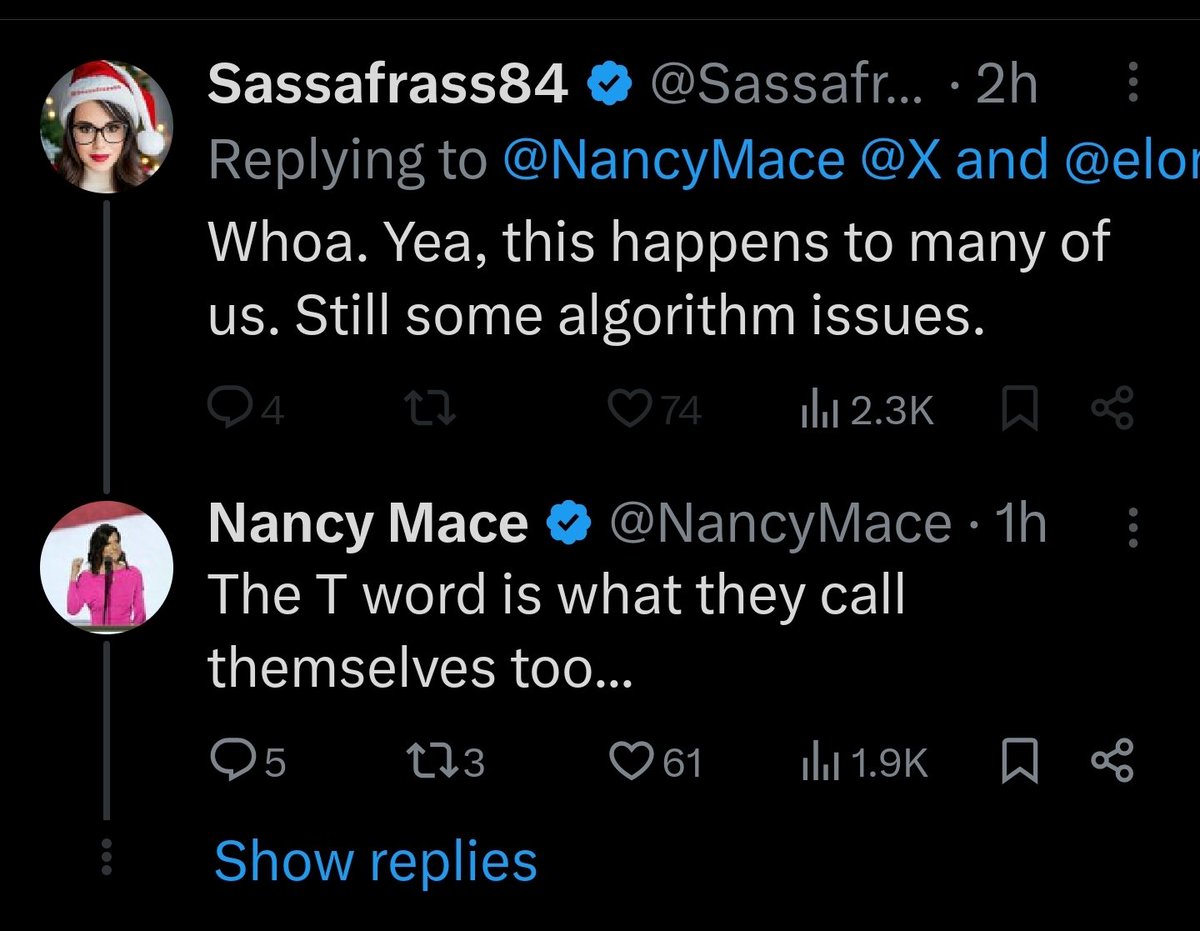Retweet Nancy Mace's post

point(433,762)
